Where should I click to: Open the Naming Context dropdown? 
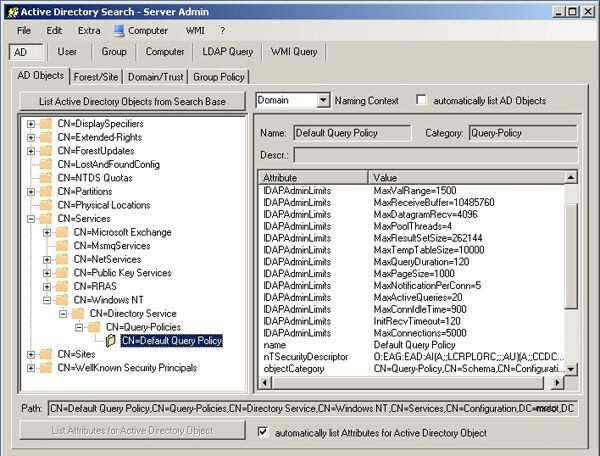click(x=322, y=101)
